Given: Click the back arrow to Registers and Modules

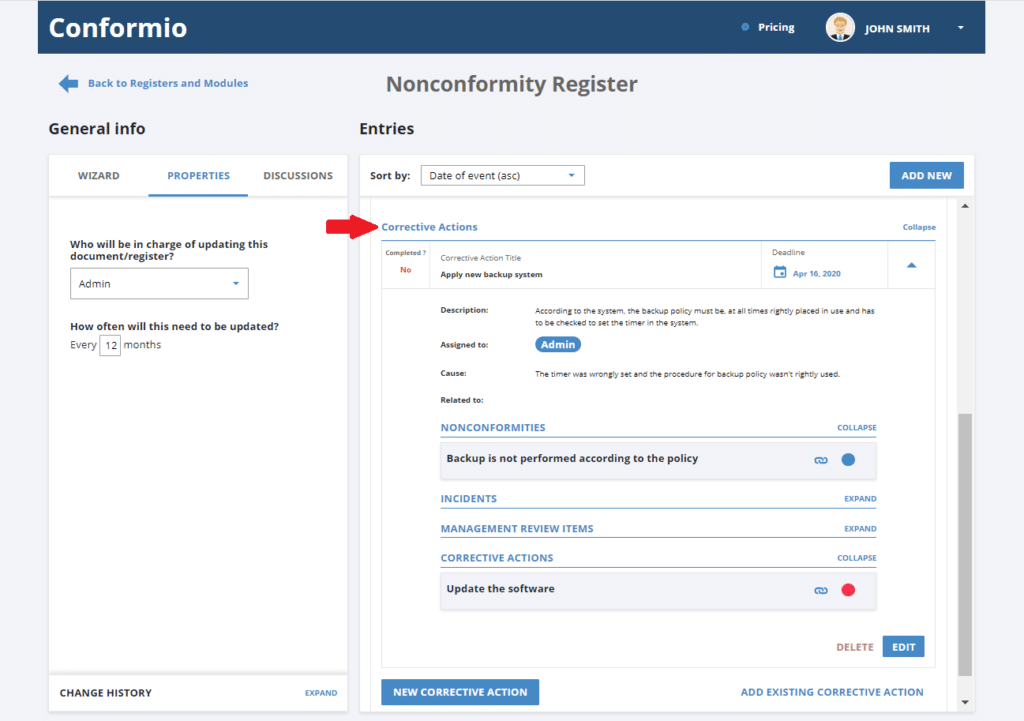Looking at the screenshot, I should tap(68, 83).
